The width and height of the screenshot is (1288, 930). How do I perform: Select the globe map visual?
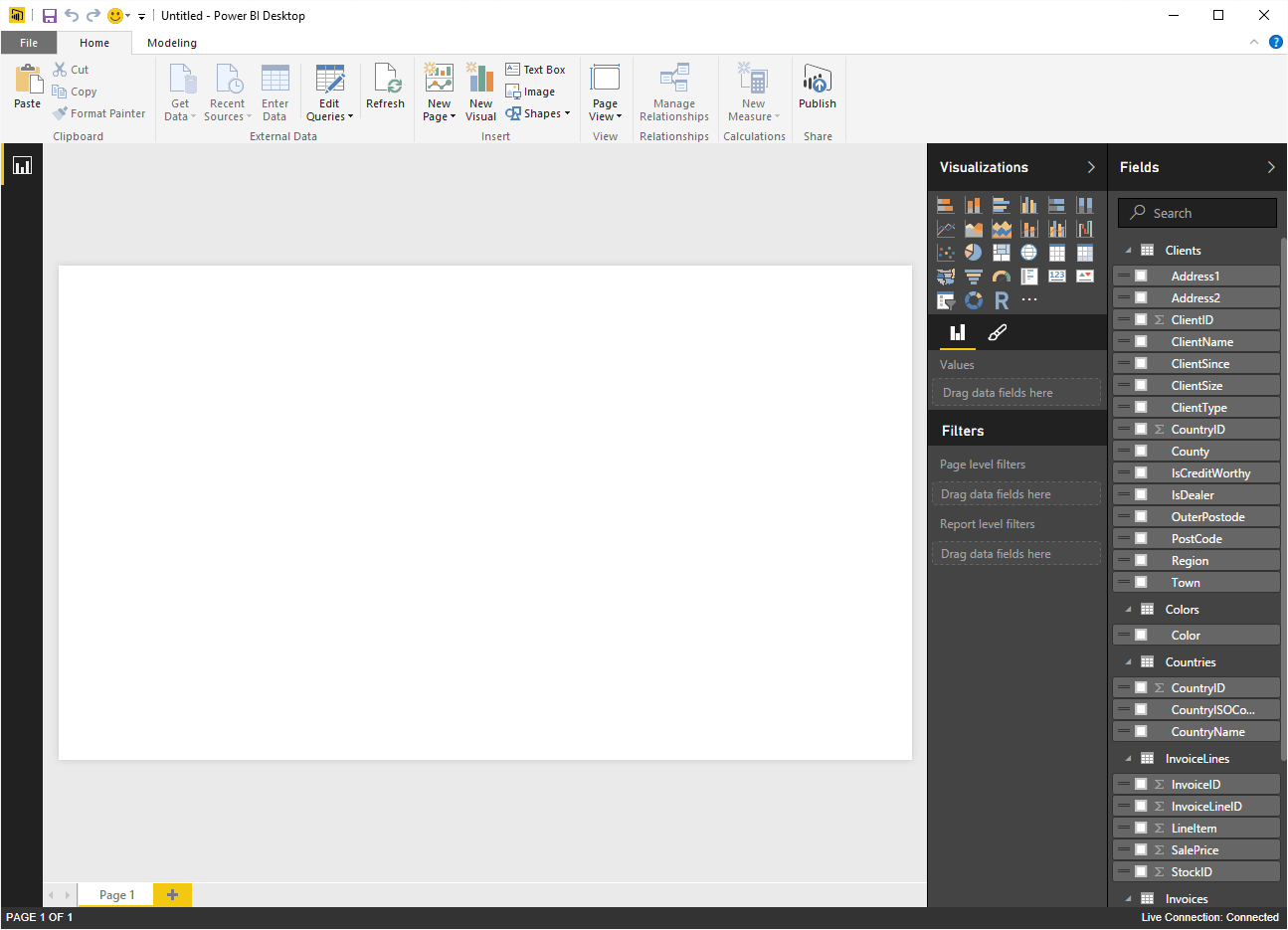[x=1029, y=253]
